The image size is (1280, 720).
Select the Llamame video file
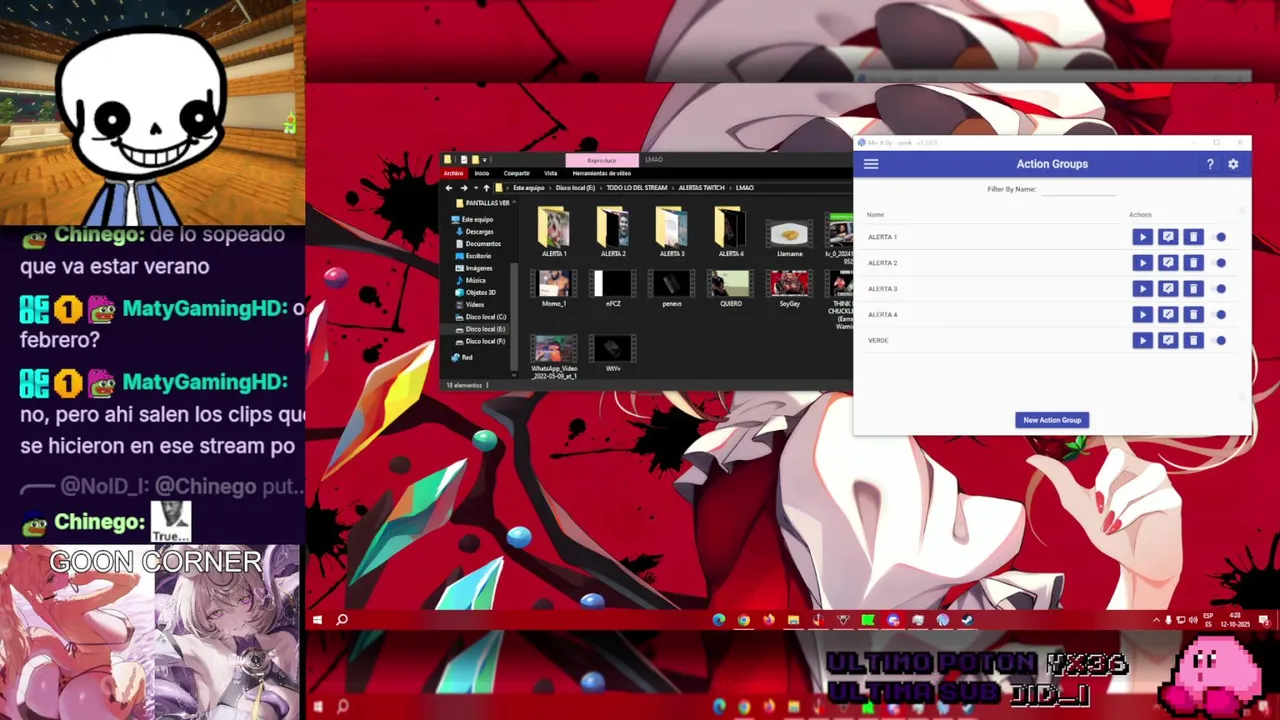(790, 238)
